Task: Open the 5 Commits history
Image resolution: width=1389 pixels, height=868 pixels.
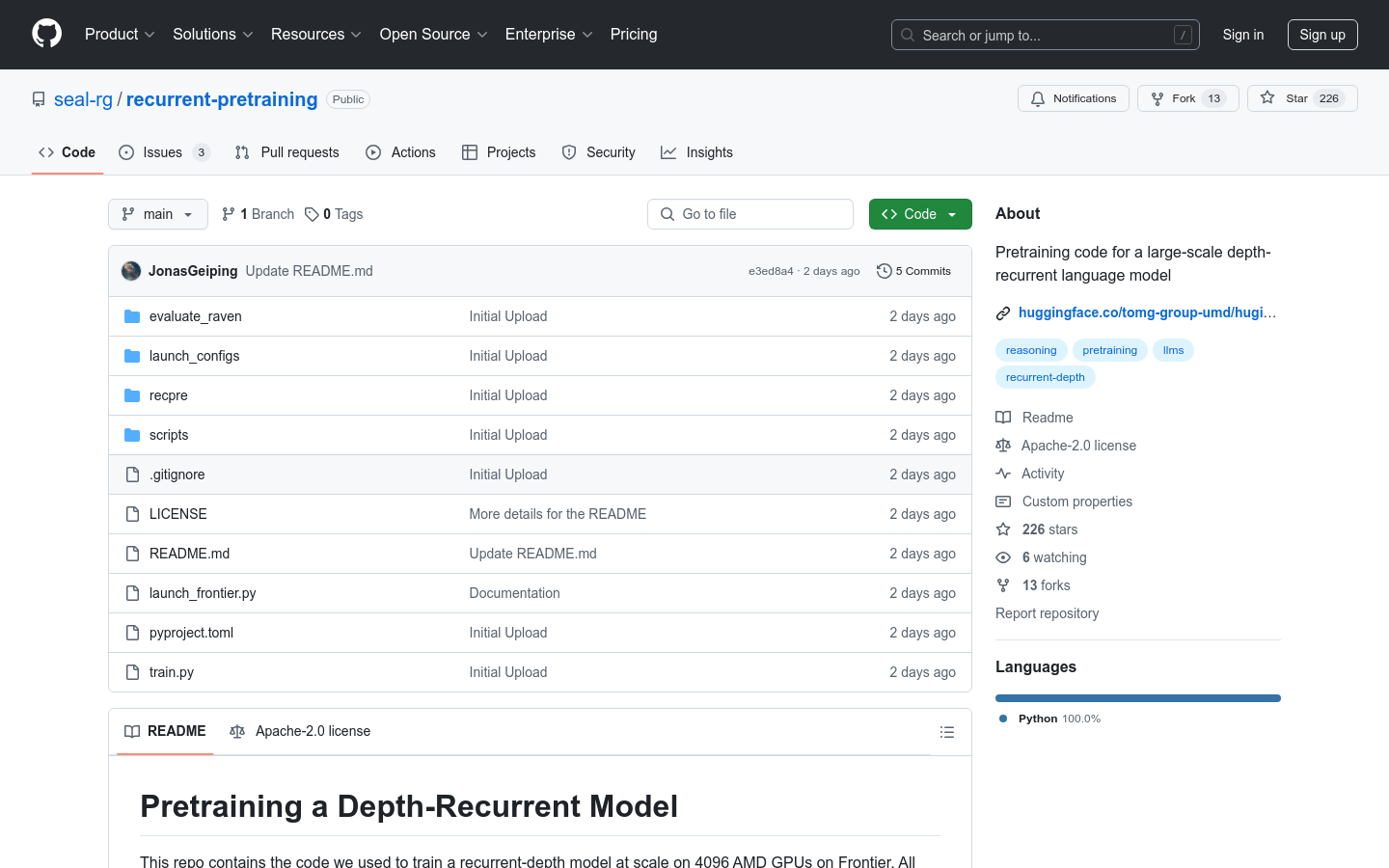Action: click(913, 271)
